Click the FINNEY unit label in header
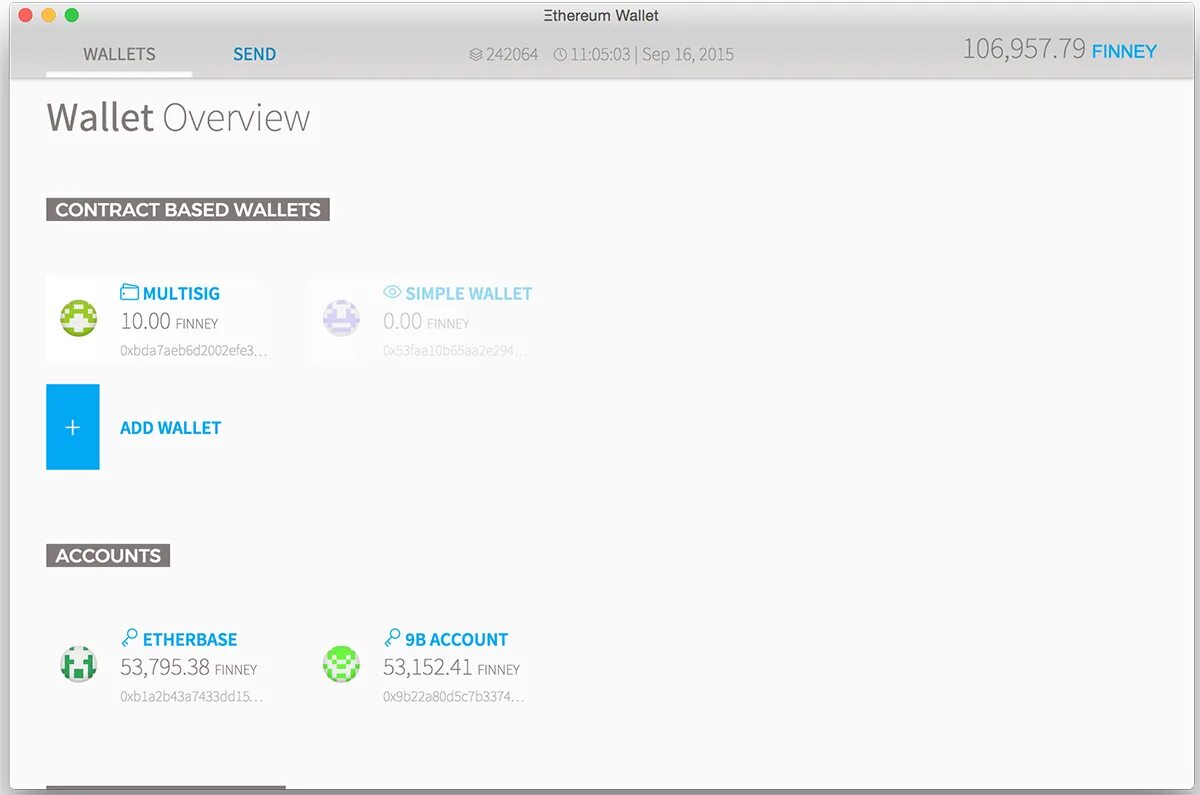The height and width of the screenshot is (795, 1200). 1124,51
